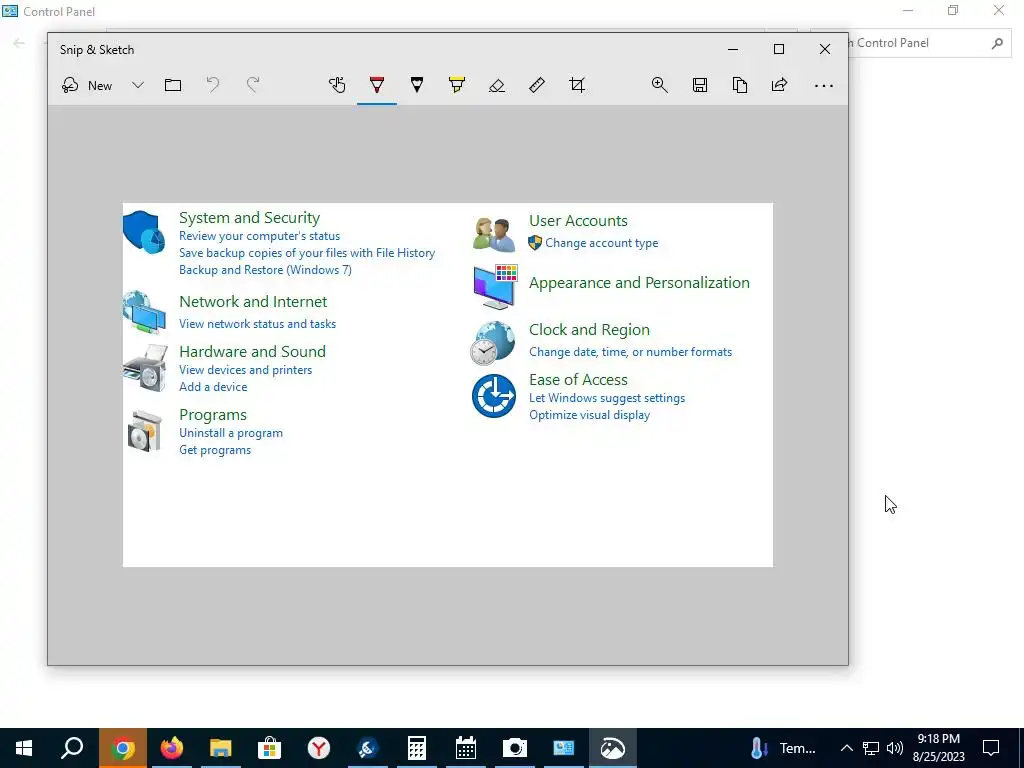Expand the New snip delay dropdown arrow
Screen dimensions: 1024x768
[138, 86]
